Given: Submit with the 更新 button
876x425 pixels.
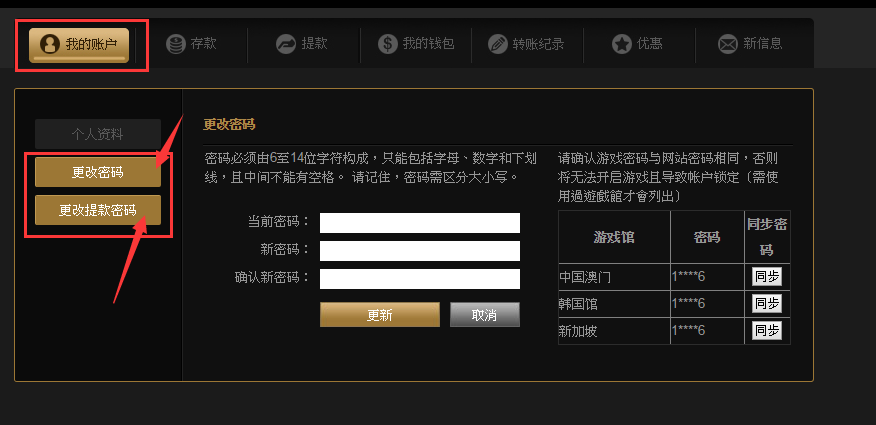Looking at the screenshot, I should click(380, 315).
